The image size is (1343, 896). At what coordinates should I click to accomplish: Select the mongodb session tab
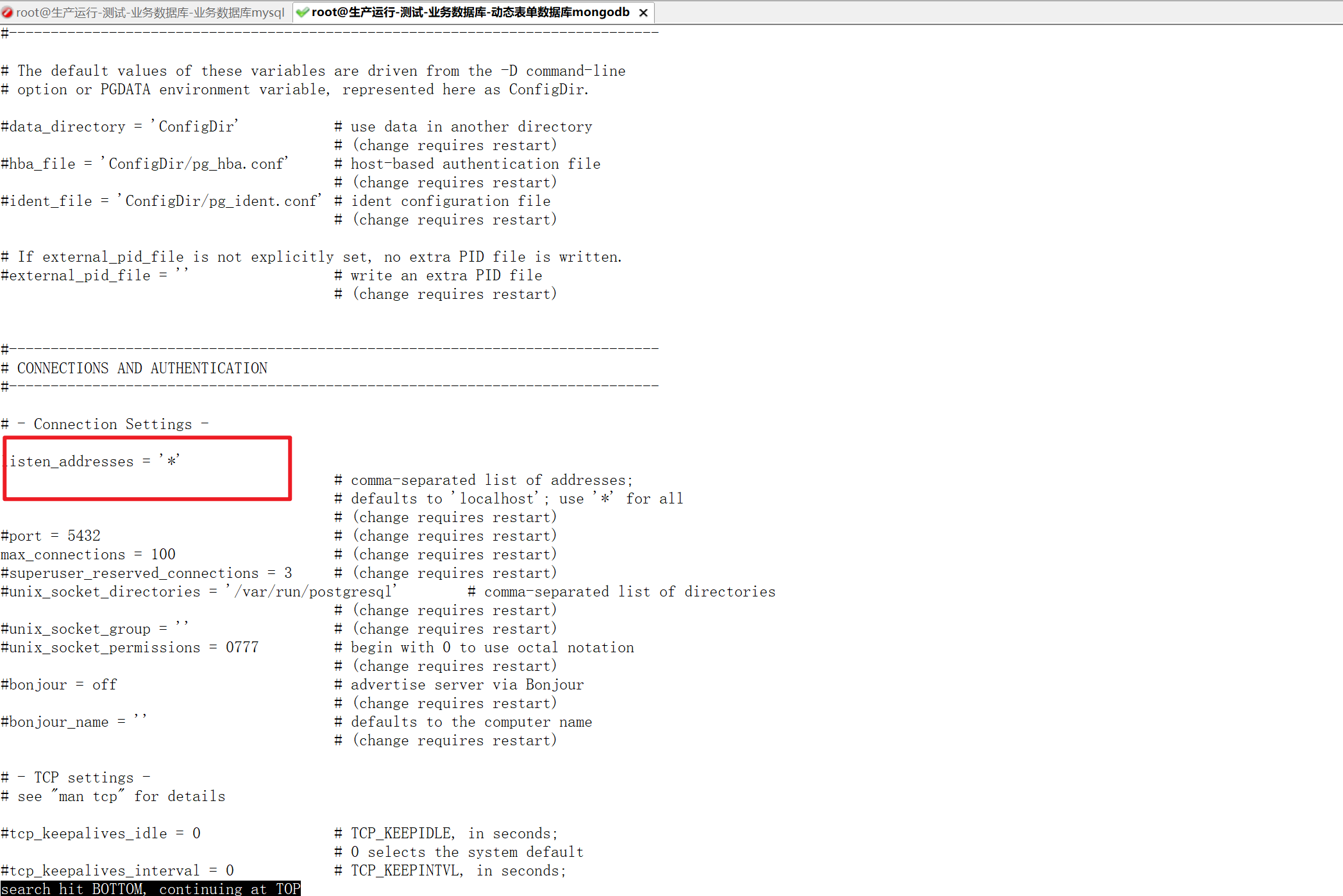point(470,12)
